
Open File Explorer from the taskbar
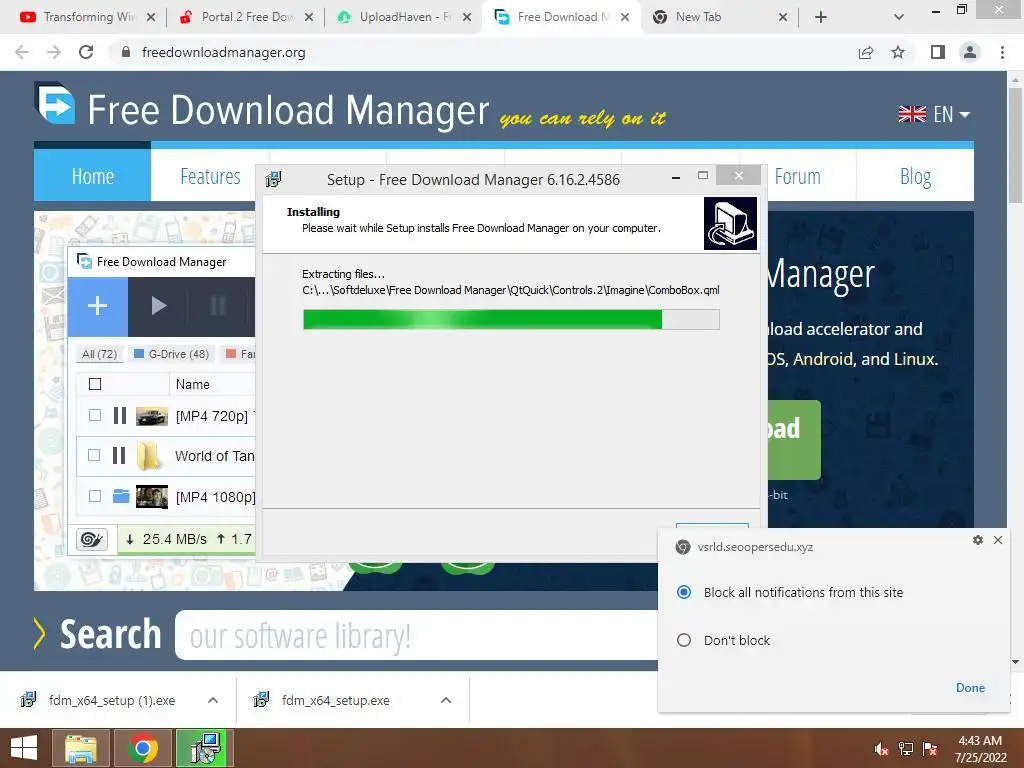coord(80,748)
